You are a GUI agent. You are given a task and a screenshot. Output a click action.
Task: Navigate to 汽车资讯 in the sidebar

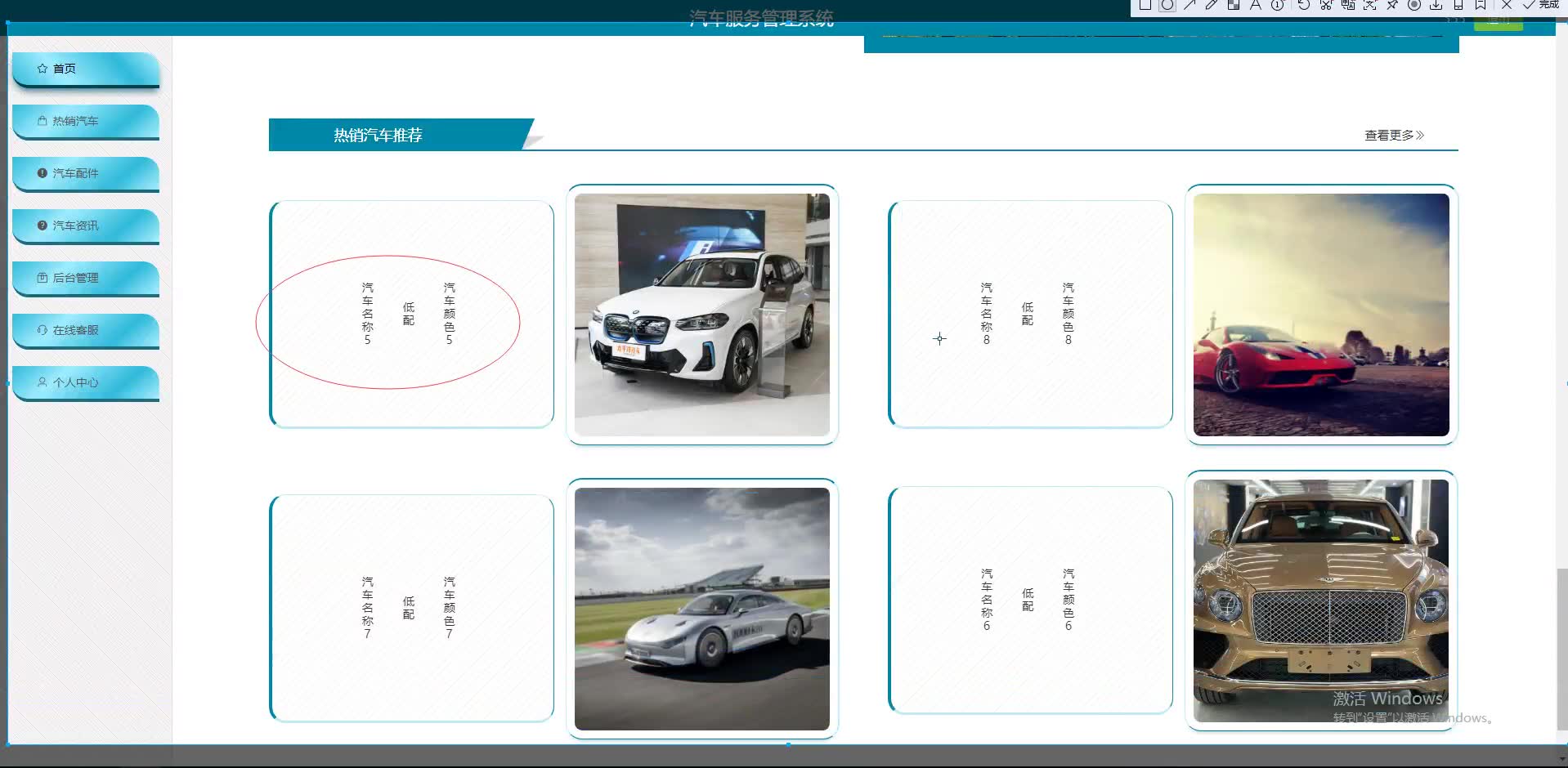(x=85, y=225)
